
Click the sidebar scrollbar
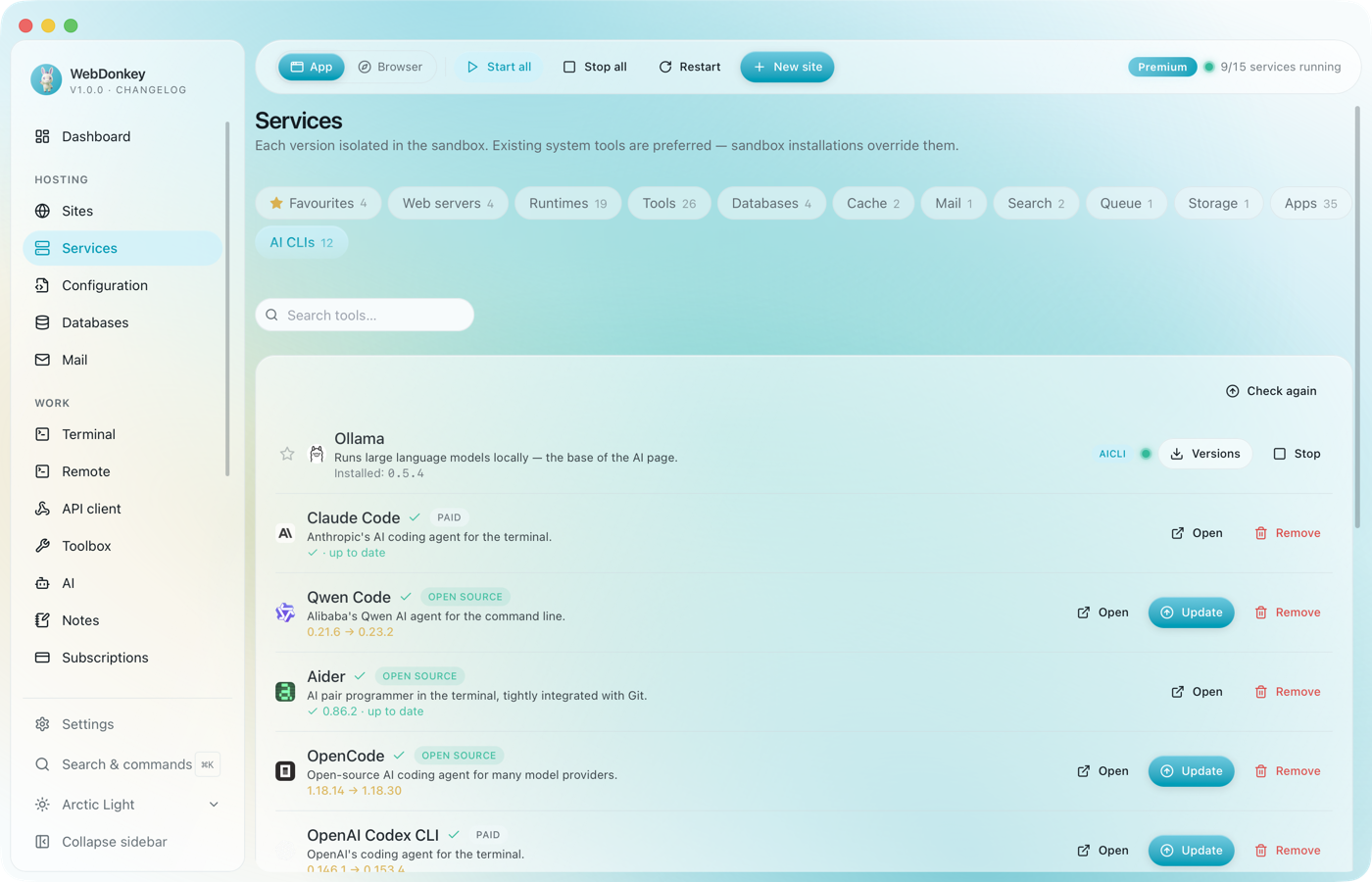(227, 299)
